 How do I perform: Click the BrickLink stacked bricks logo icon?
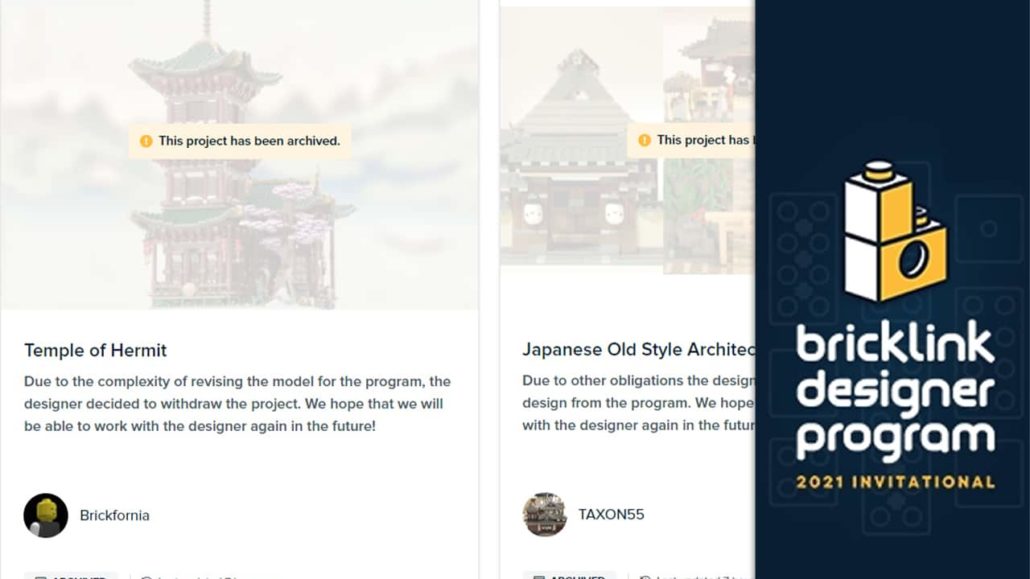pyautogui.click(x=895, y=231)
